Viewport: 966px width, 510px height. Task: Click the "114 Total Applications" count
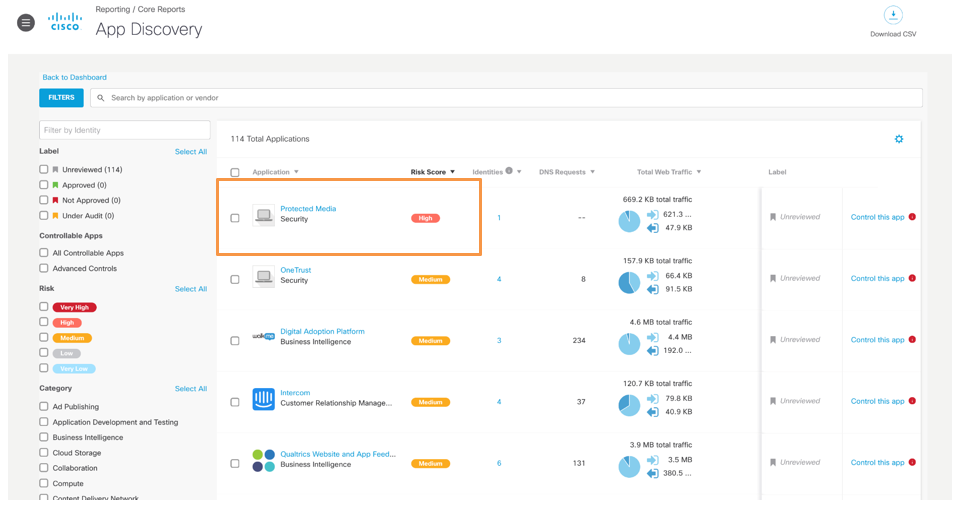coord(270,139)
